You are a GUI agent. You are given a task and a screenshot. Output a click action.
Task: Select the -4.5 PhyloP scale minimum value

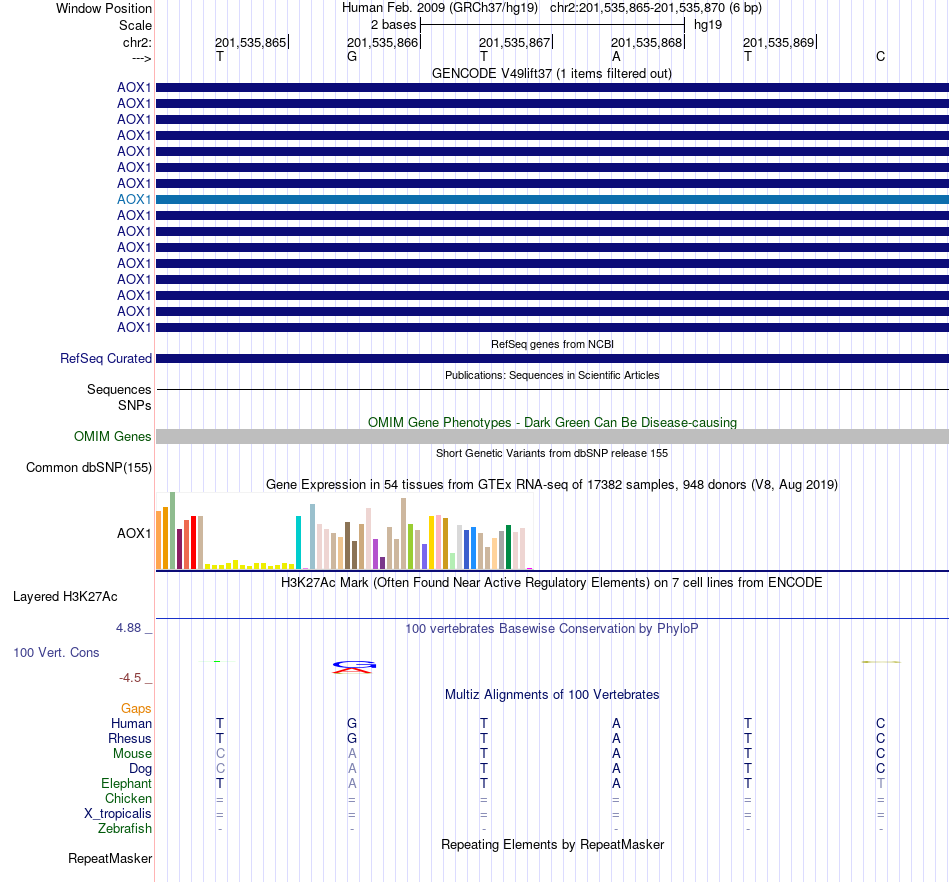pyautogui.click(x=130, y=678)
